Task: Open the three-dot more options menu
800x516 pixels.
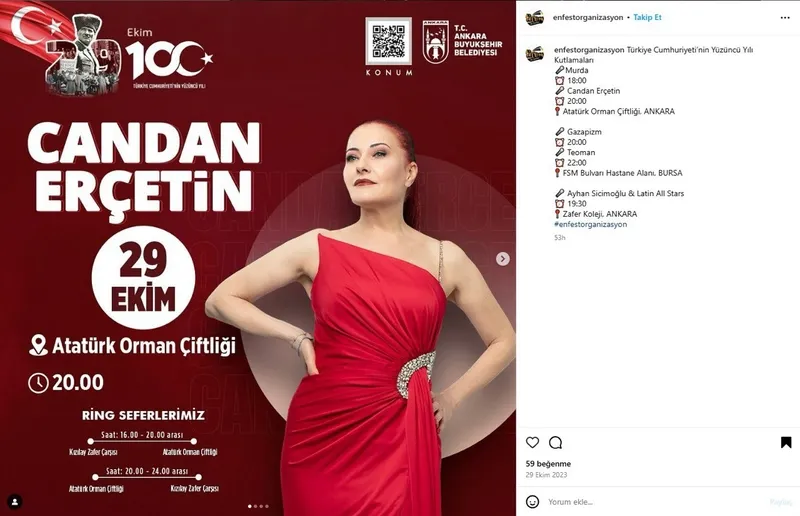Action: point(785,18)
